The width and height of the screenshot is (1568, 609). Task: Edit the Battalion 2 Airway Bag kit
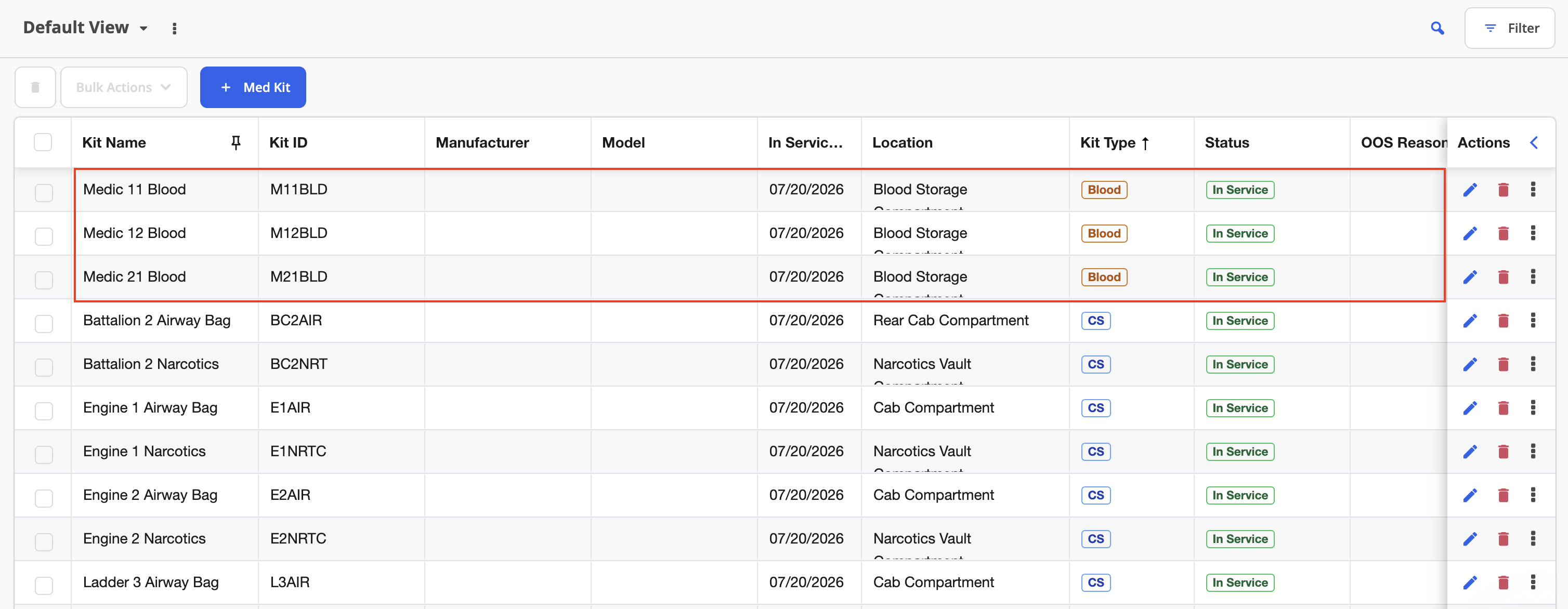[x=1470, y=321]
